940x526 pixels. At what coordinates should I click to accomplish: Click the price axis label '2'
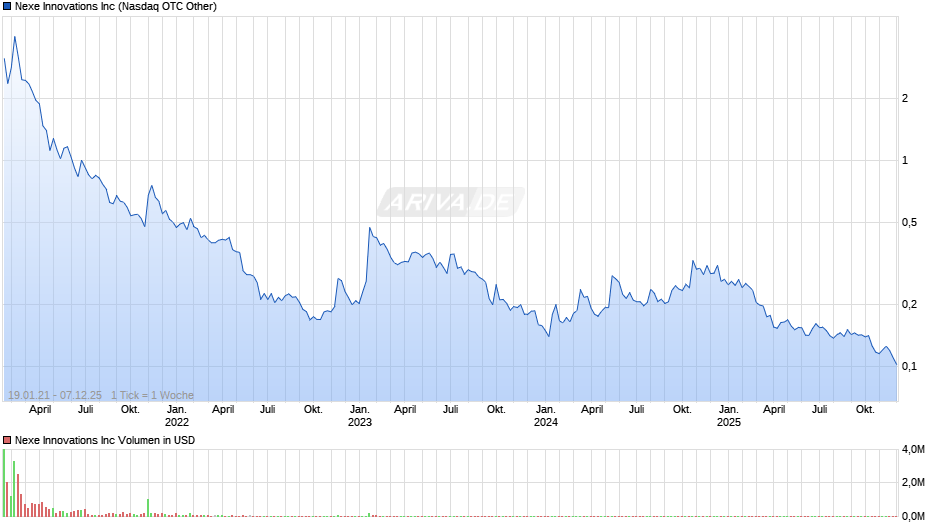pos(905,98)
